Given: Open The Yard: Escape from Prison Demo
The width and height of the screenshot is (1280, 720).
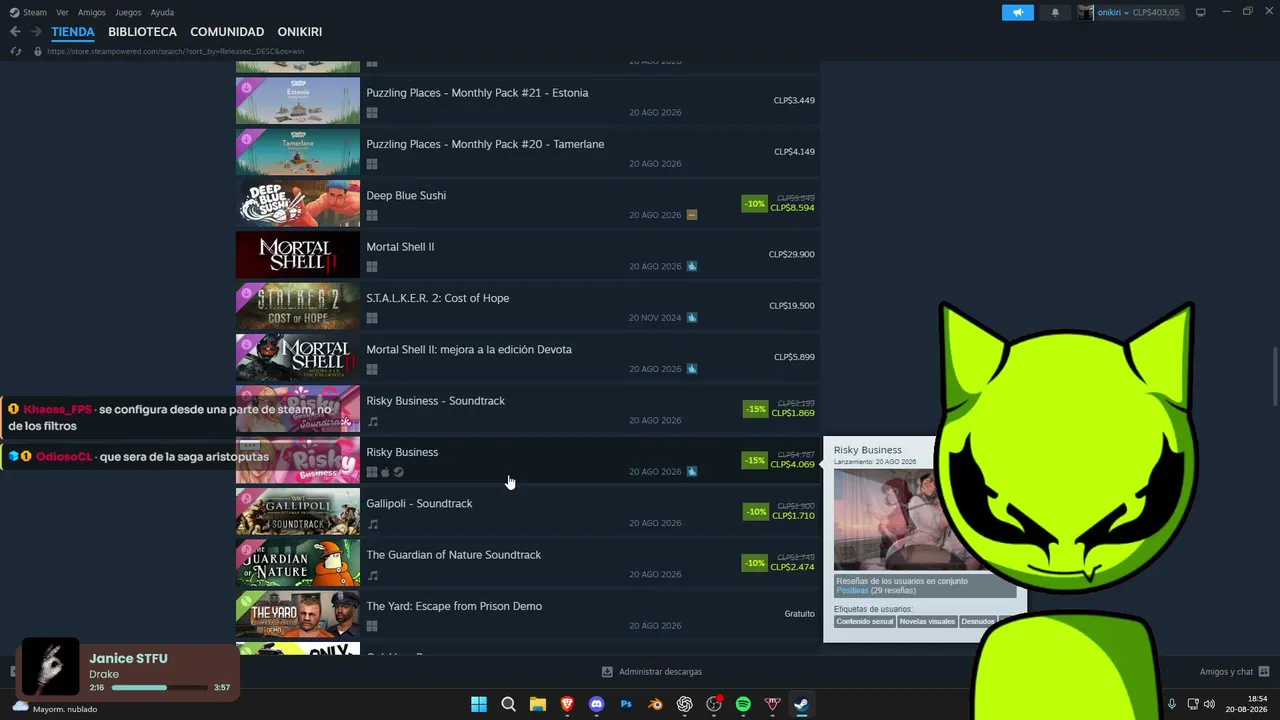Looking at the screenshot, I should point(528,615).
